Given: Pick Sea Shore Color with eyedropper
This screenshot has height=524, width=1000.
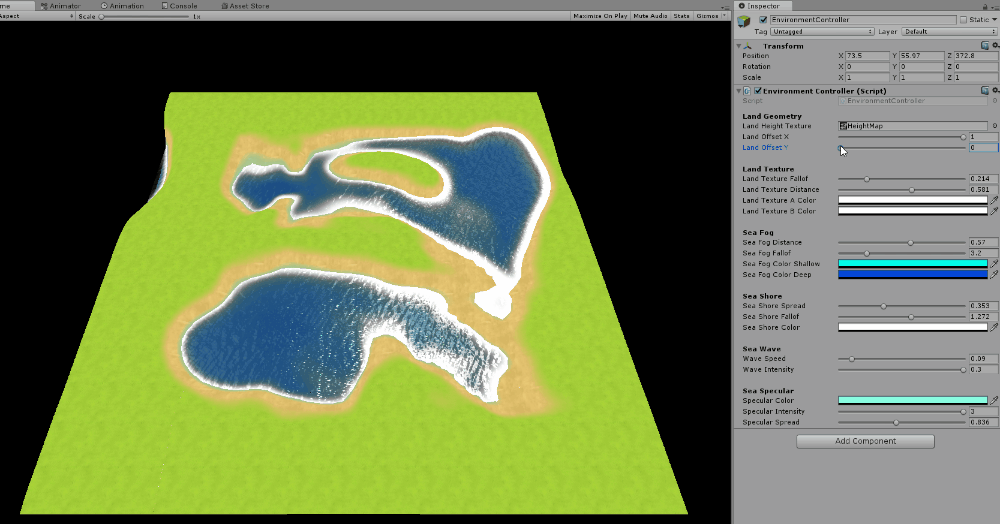Looking at the screenshot, I should [x=994, y=327].
